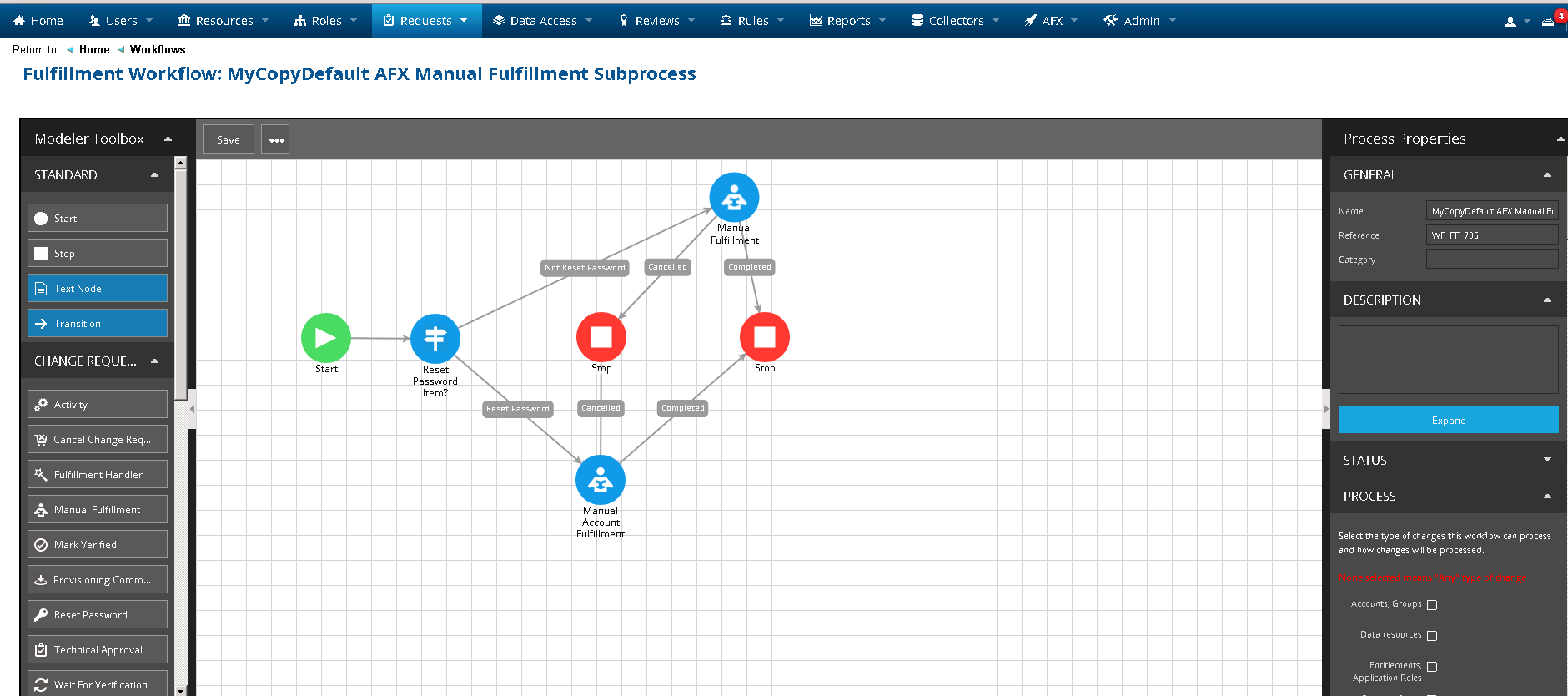Click the Category input field
1568x696 pixels.
pos(1491,260)
